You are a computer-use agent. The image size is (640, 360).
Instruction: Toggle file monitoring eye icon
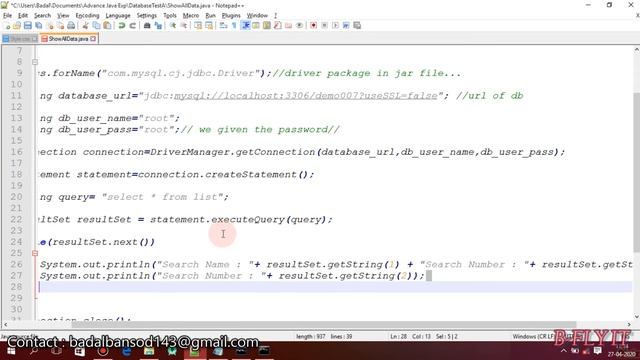pos(299,26)
